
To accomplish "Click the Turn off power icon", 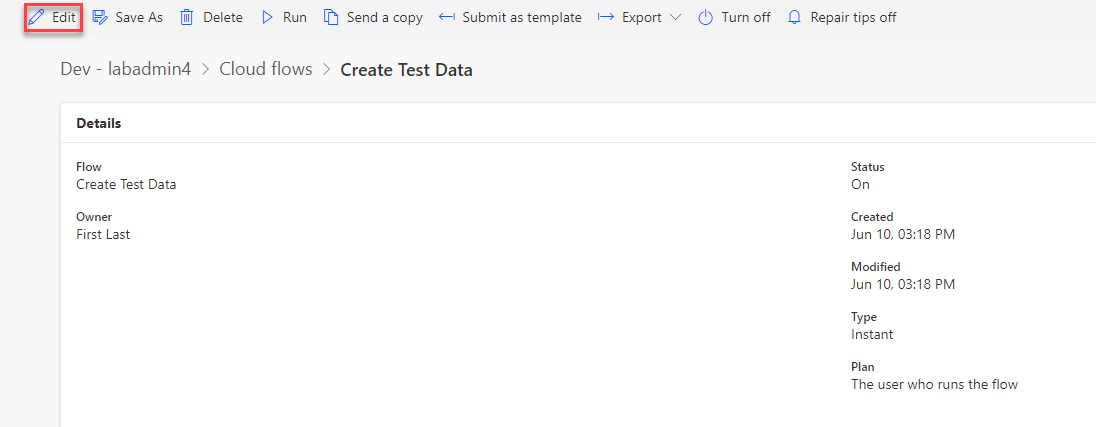I will 705,17.
